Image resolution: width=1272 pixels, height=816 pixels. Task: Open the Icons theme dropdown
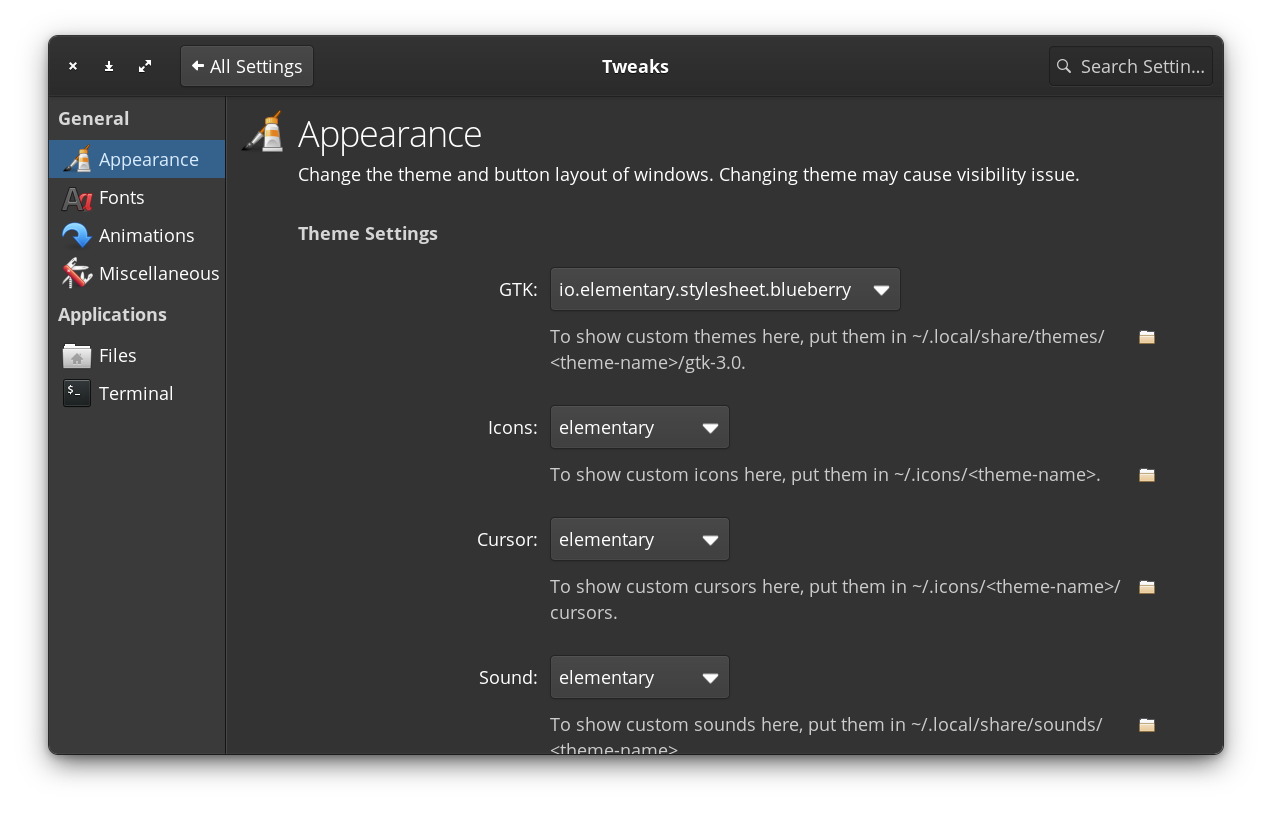tap(639, 428)
